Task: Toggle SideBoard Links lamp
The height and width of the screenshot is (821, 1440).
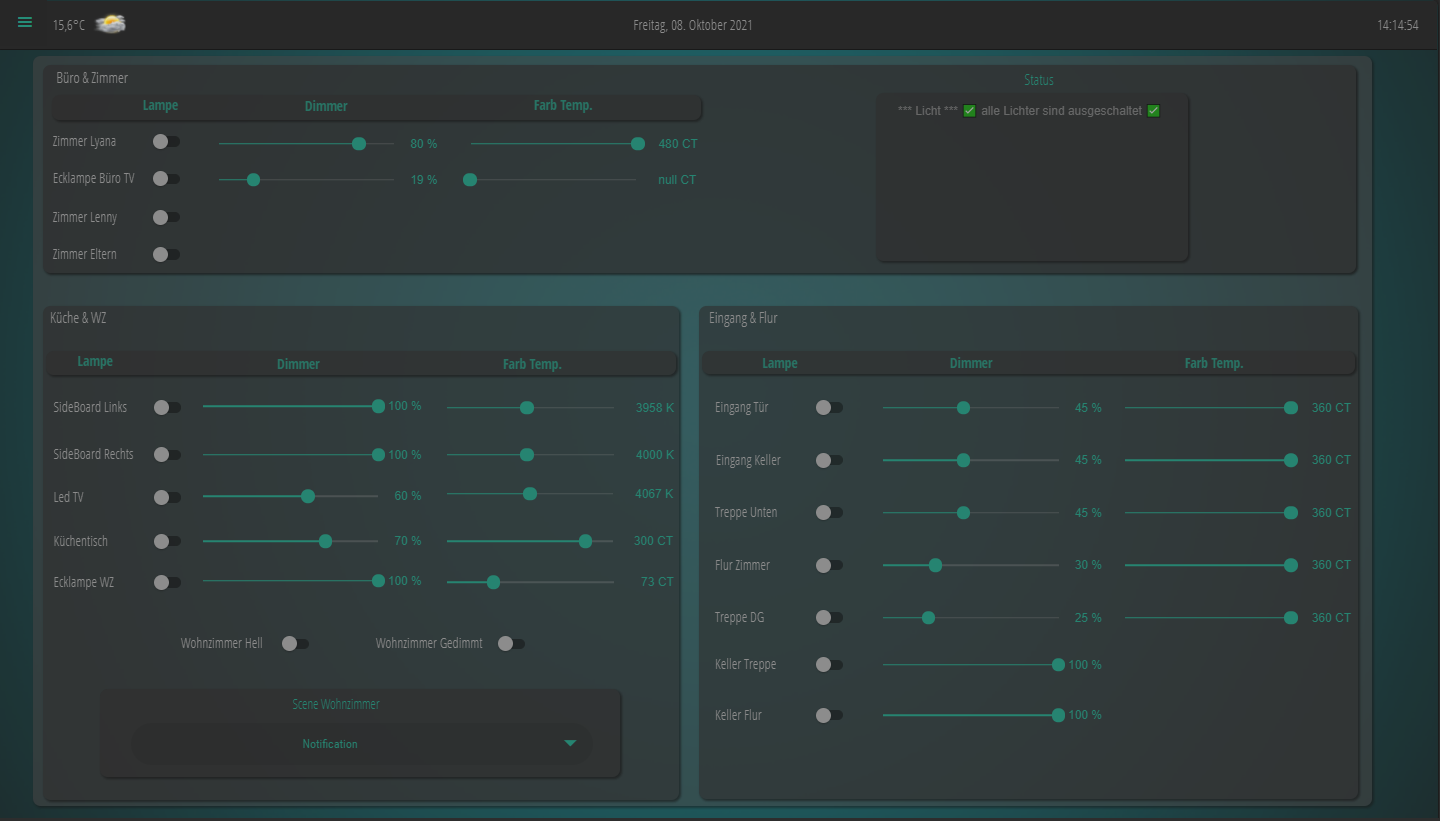Action: (x=167, y=407)
